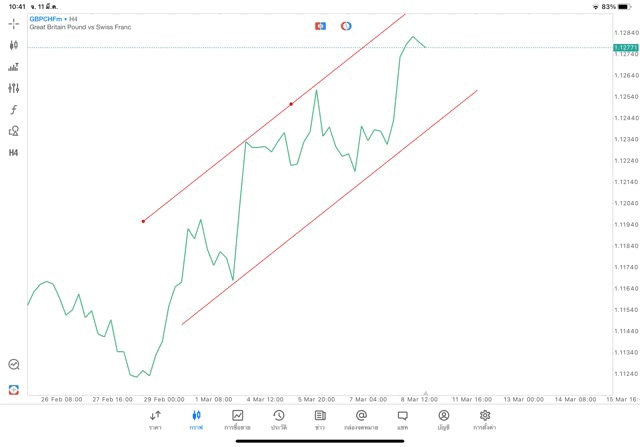Image resolution: width=640 pixels, height=447 pixels.
Task: Open the drawing objects shapes tool
Action: 13,131
